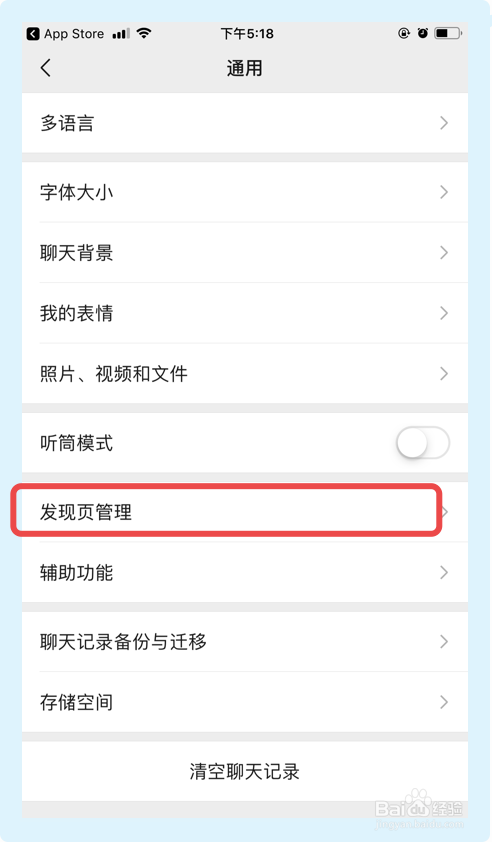Expand 多语言 via its chevron
Viewport: 492px width, 842px height.
(444, 123)
